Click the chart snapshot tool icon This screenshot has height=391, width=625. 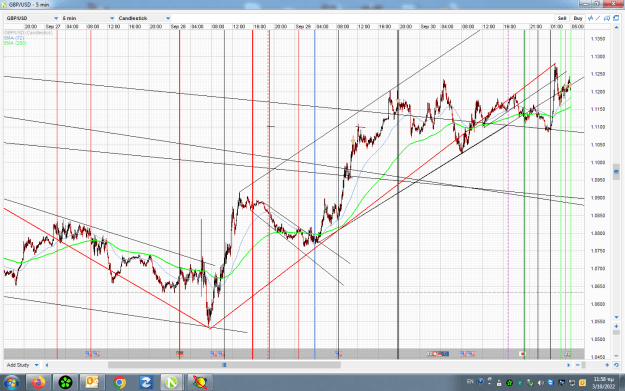(607, 18)
